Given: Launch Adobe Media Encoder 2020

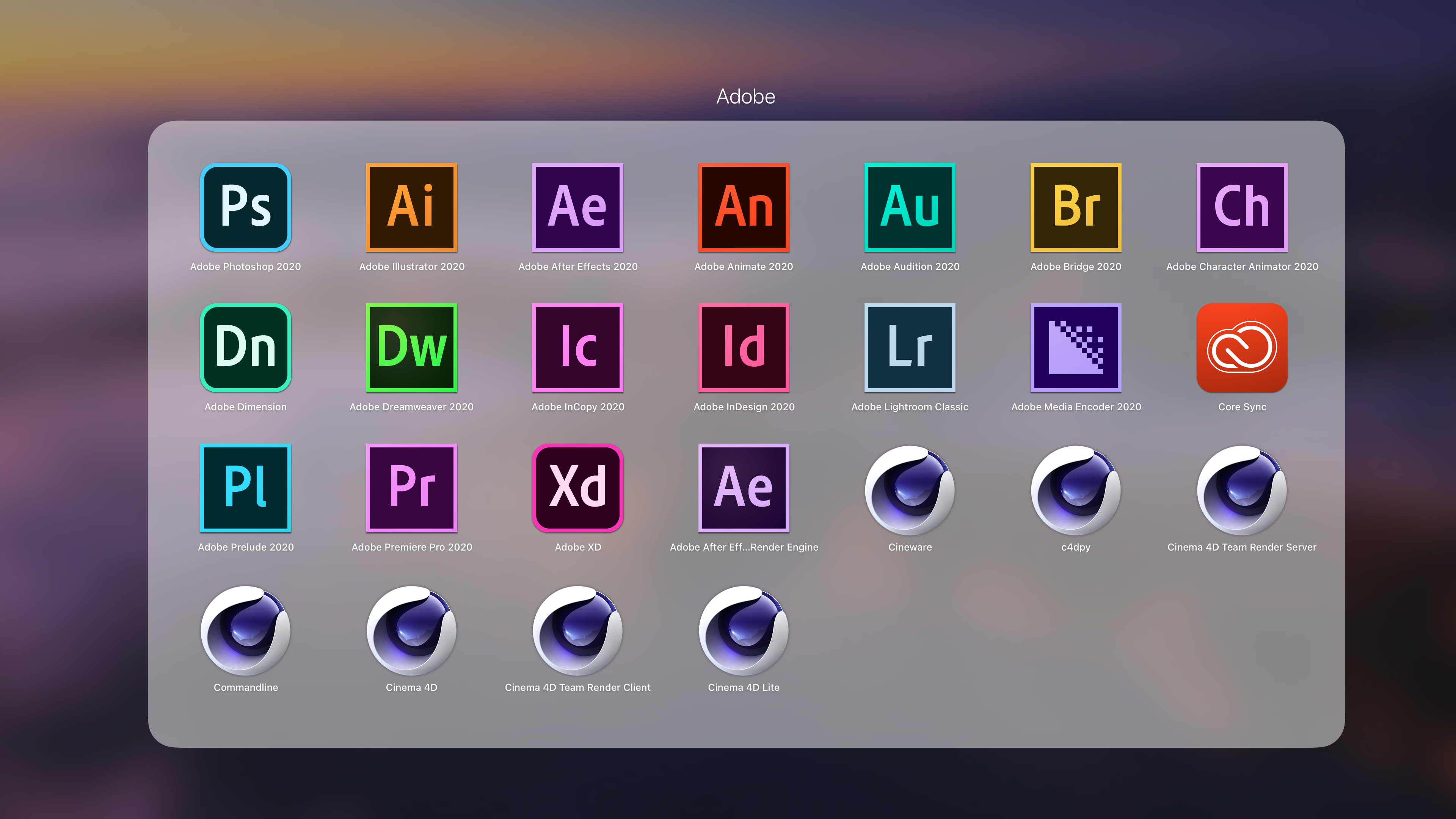Looking at the screenshot, I should pos(1076,347).
